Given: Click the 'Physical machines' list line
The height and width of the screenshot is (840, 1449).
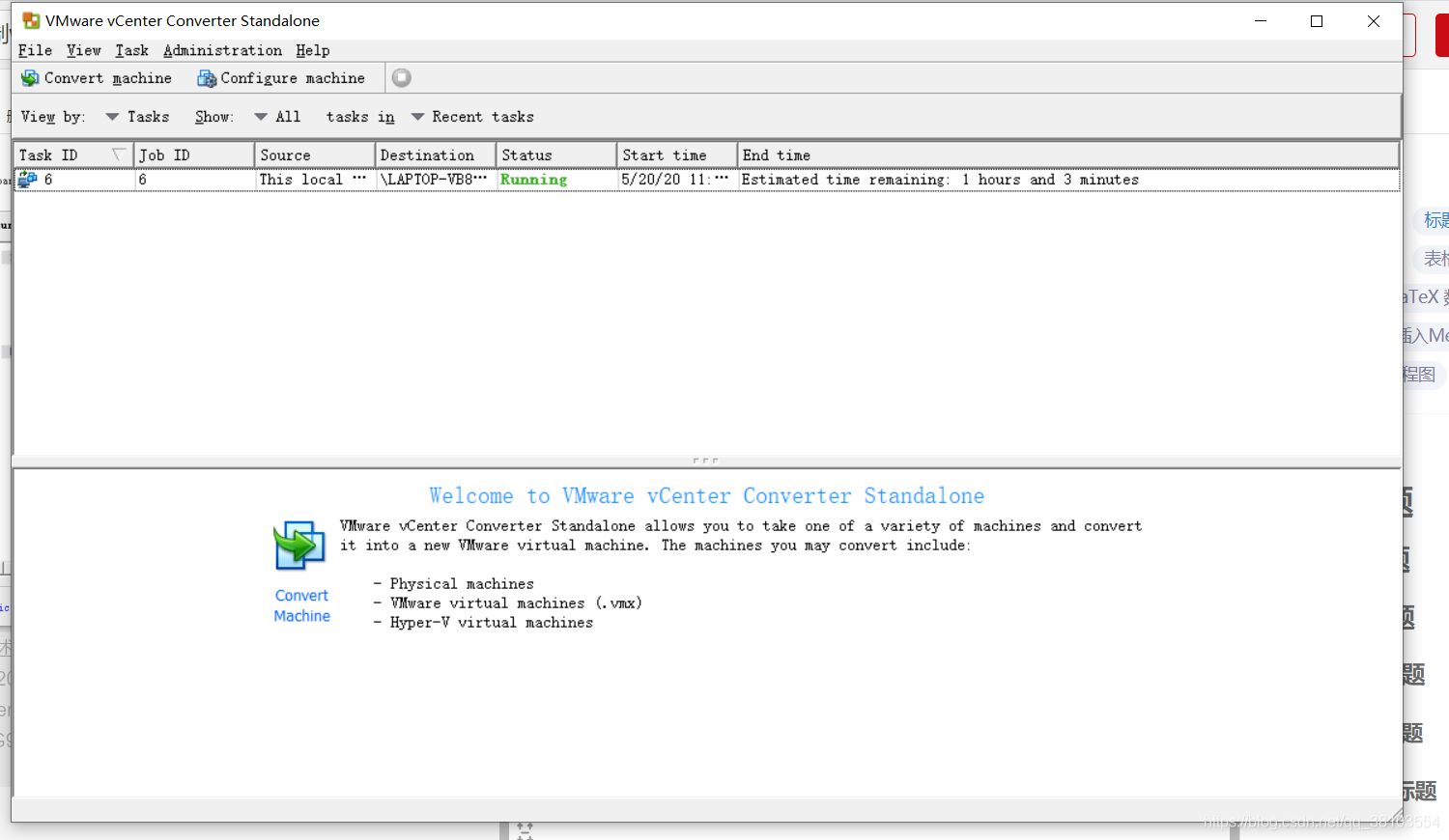Looking at the screenshot, I should click(x=453, y=584).
